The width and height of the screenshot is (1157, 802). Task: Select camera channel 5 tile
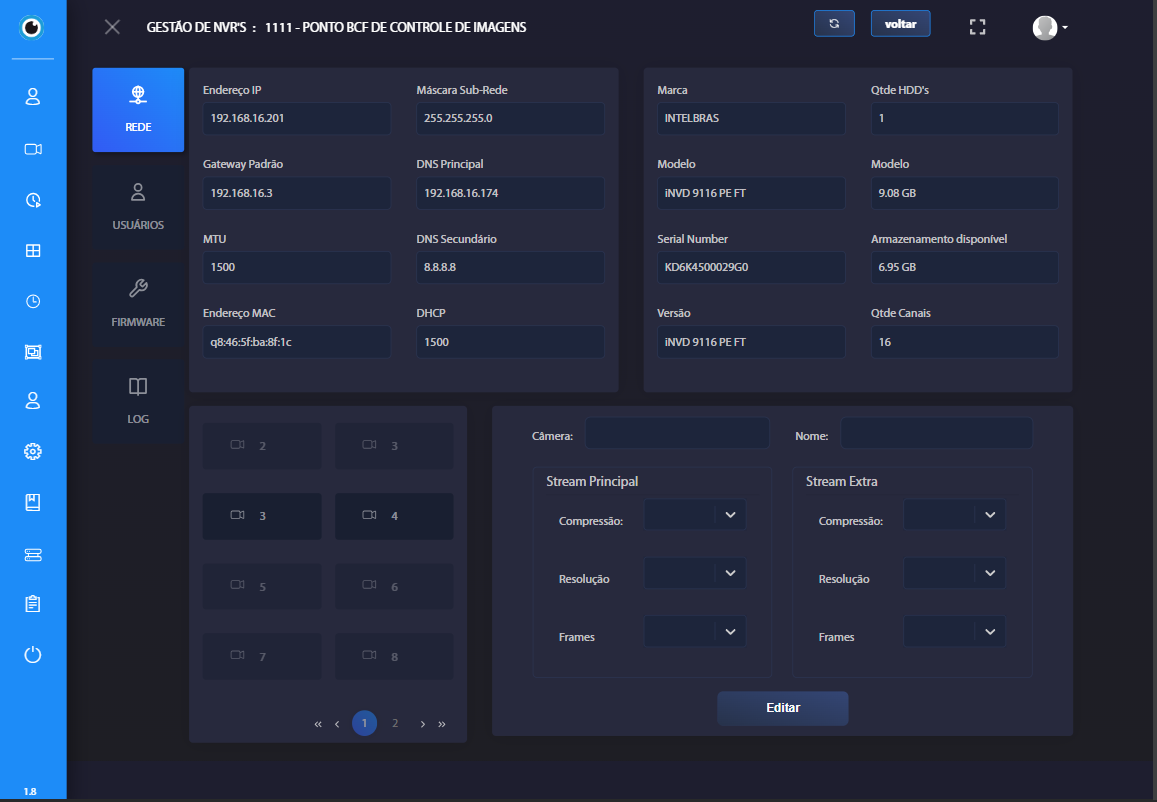262,587
